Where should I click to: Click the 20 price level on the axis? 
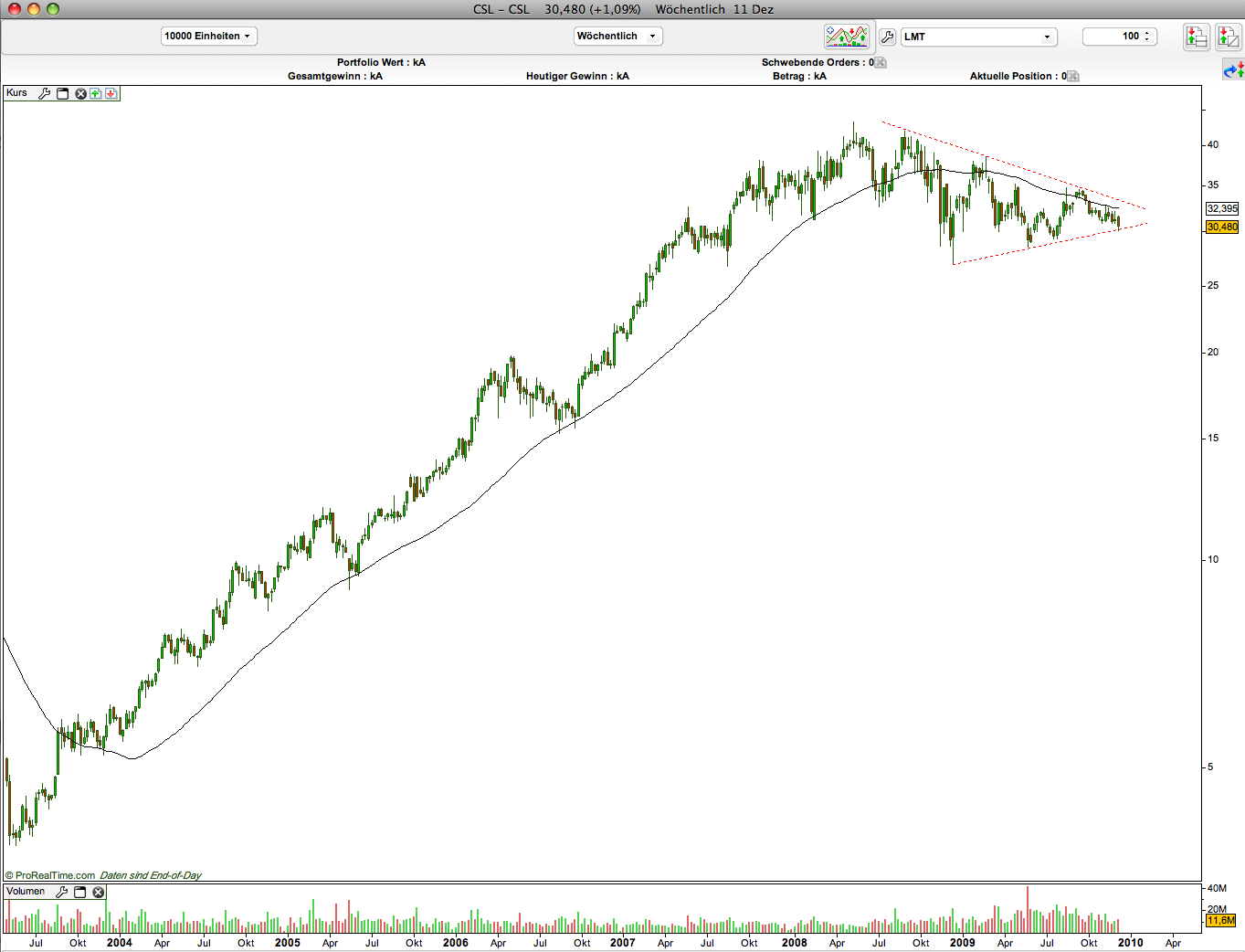pos(1213,352)
